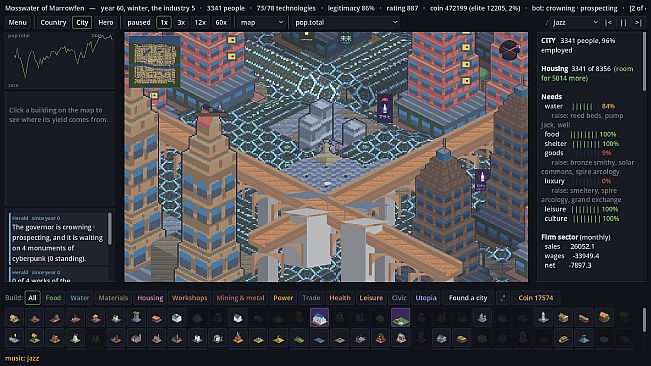The width and height of the screenshot is (651, 366).
Task: Filter build list by Leisure
Action: click(371, 298)
